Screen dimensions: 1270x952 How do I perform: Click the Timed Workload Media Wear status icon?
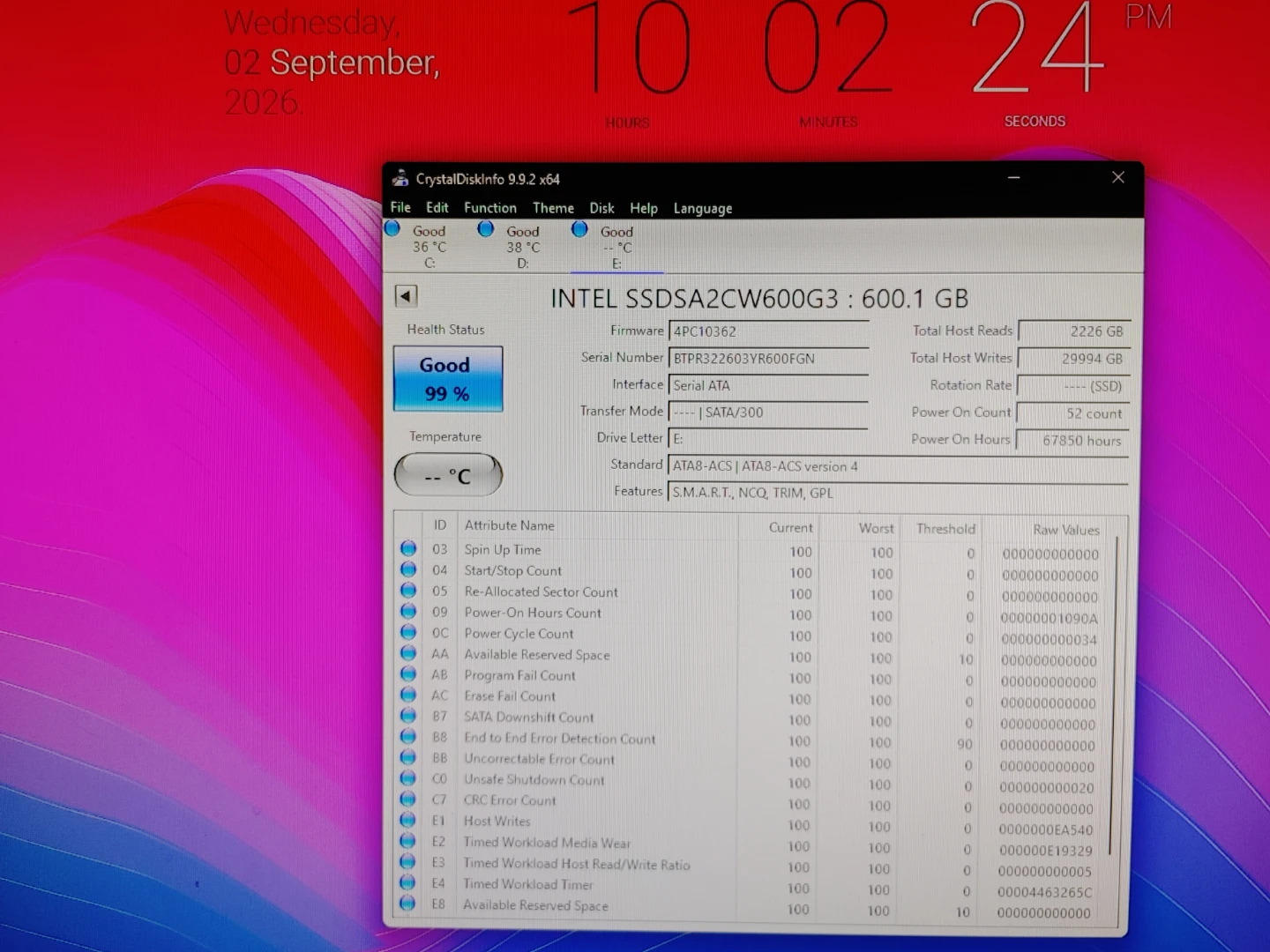coord(407,841)
